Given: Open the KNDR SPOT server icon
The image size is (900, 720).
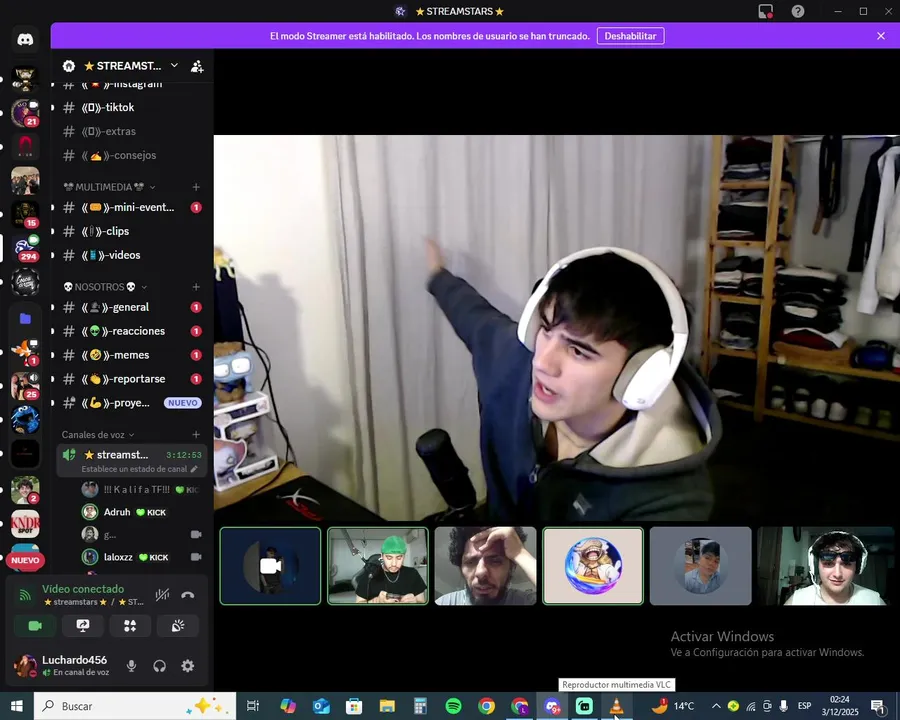Looking at the screenshot, I should coord(25,524).
